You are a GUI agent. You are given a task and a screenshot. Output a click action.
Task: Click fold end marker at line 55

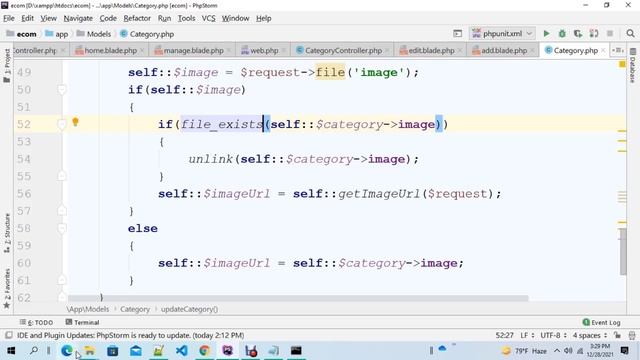(x=62, y=176)
